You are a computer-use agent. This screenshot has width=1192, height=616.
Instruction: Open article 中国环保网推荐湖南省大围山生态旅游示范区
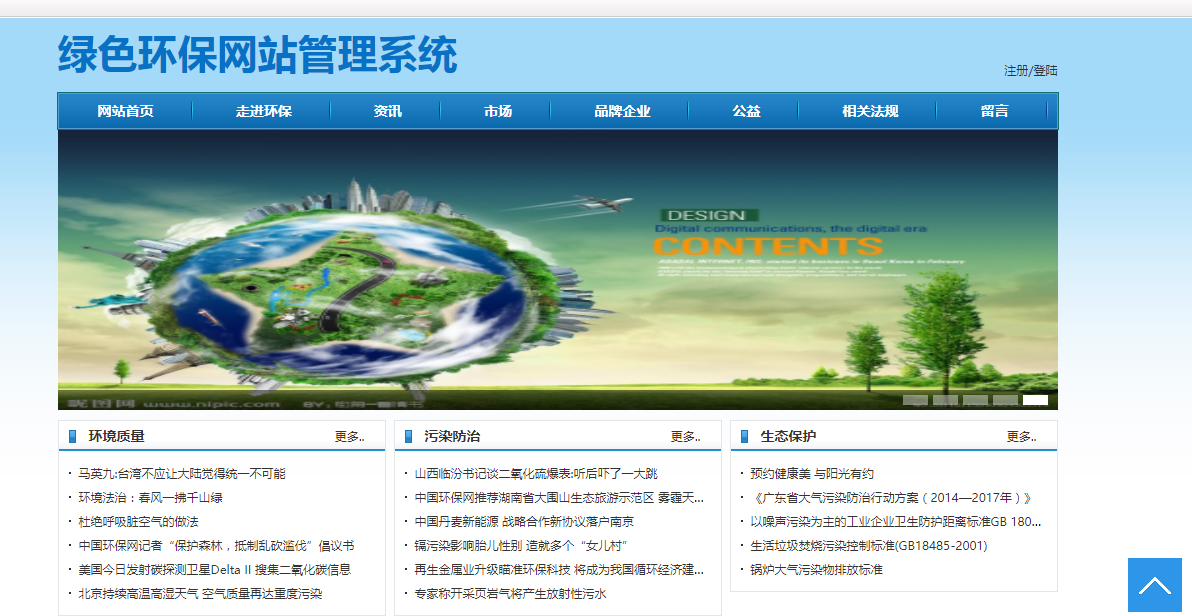(x=559, y=498)
